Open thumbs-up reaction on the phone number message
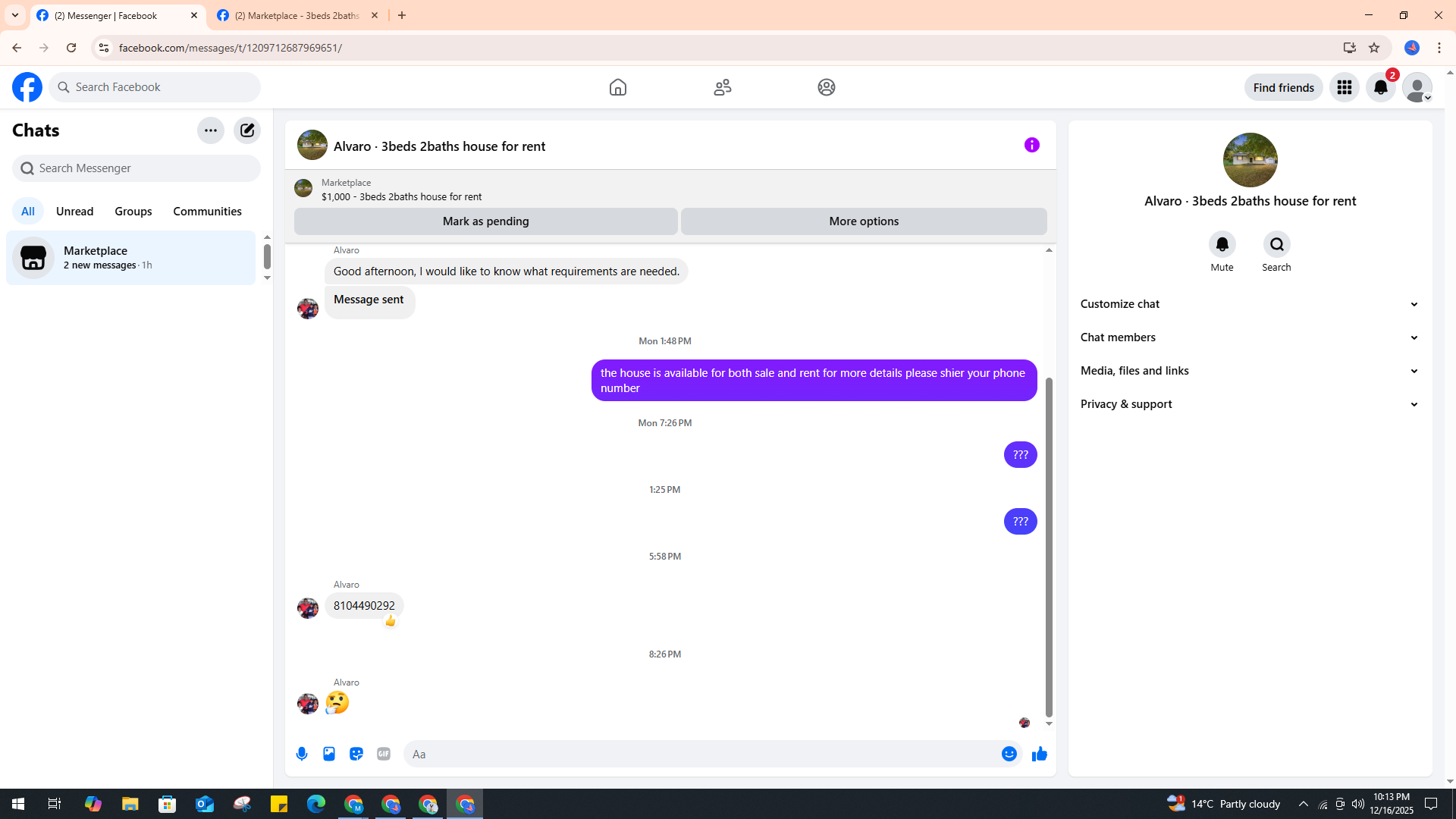Viewport: 1456px width, 819px height. (x=391, y=621)
